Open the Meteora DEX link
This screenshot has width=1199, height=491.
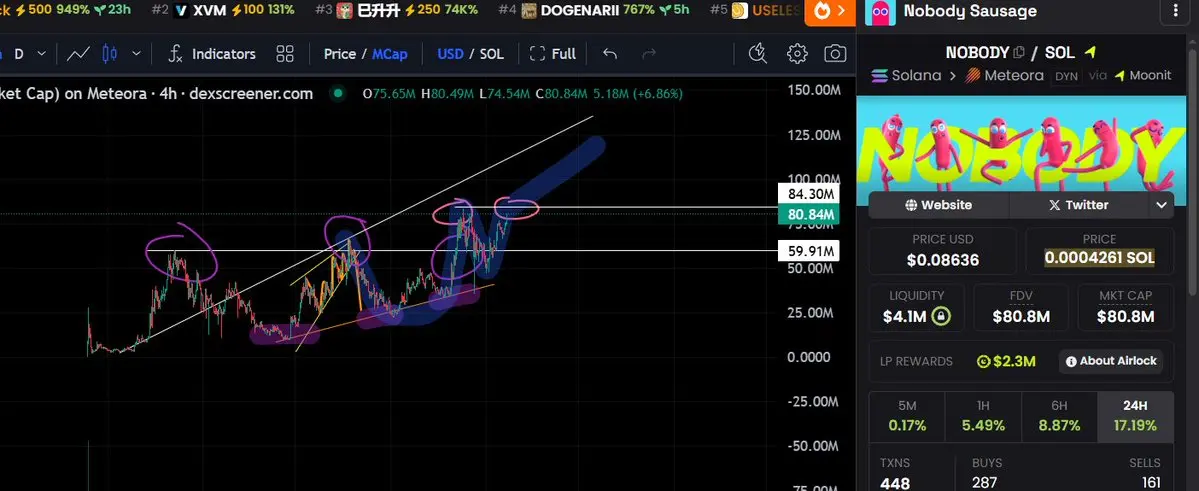pyautogui.click(x=1005, y=75)
